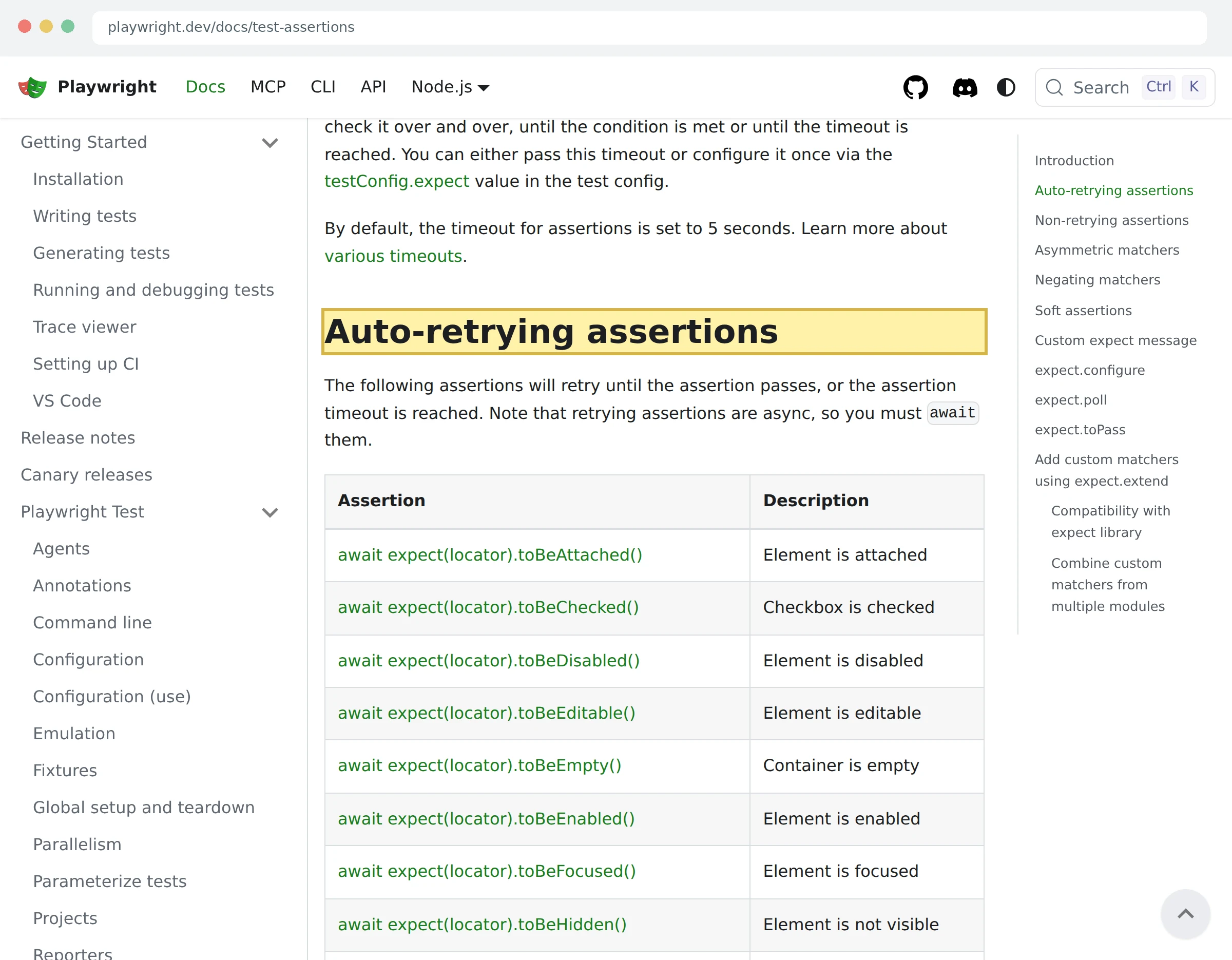Open the Discord server icon
The height and width of the screenshot is (960, 1232).
(x=965, y=87)
